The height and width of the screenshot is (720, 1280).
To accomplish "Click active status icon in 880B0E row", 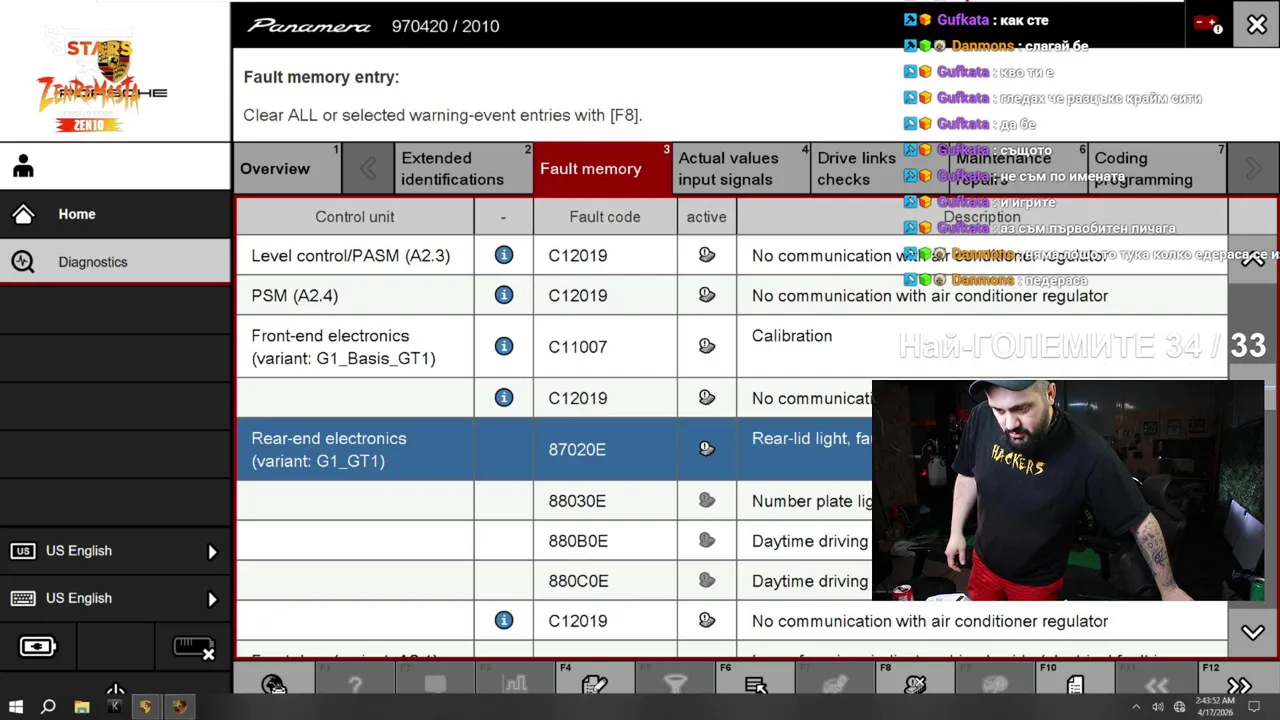I will pyautogui.click(x=707, y=540).
